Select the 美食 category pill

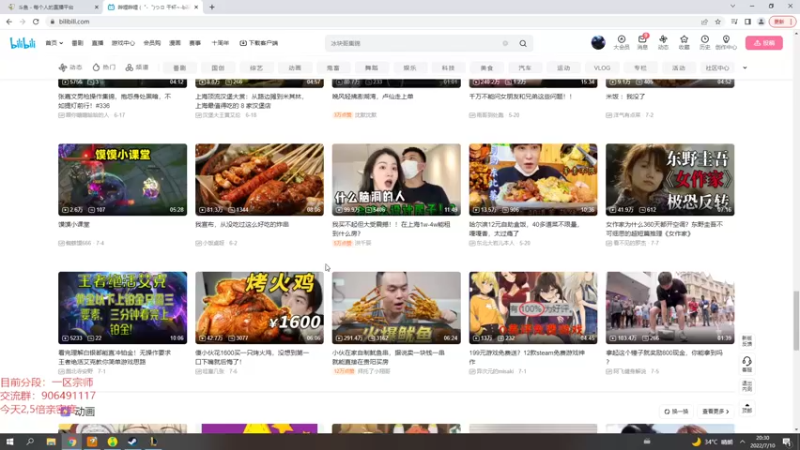tap(487, 68)
